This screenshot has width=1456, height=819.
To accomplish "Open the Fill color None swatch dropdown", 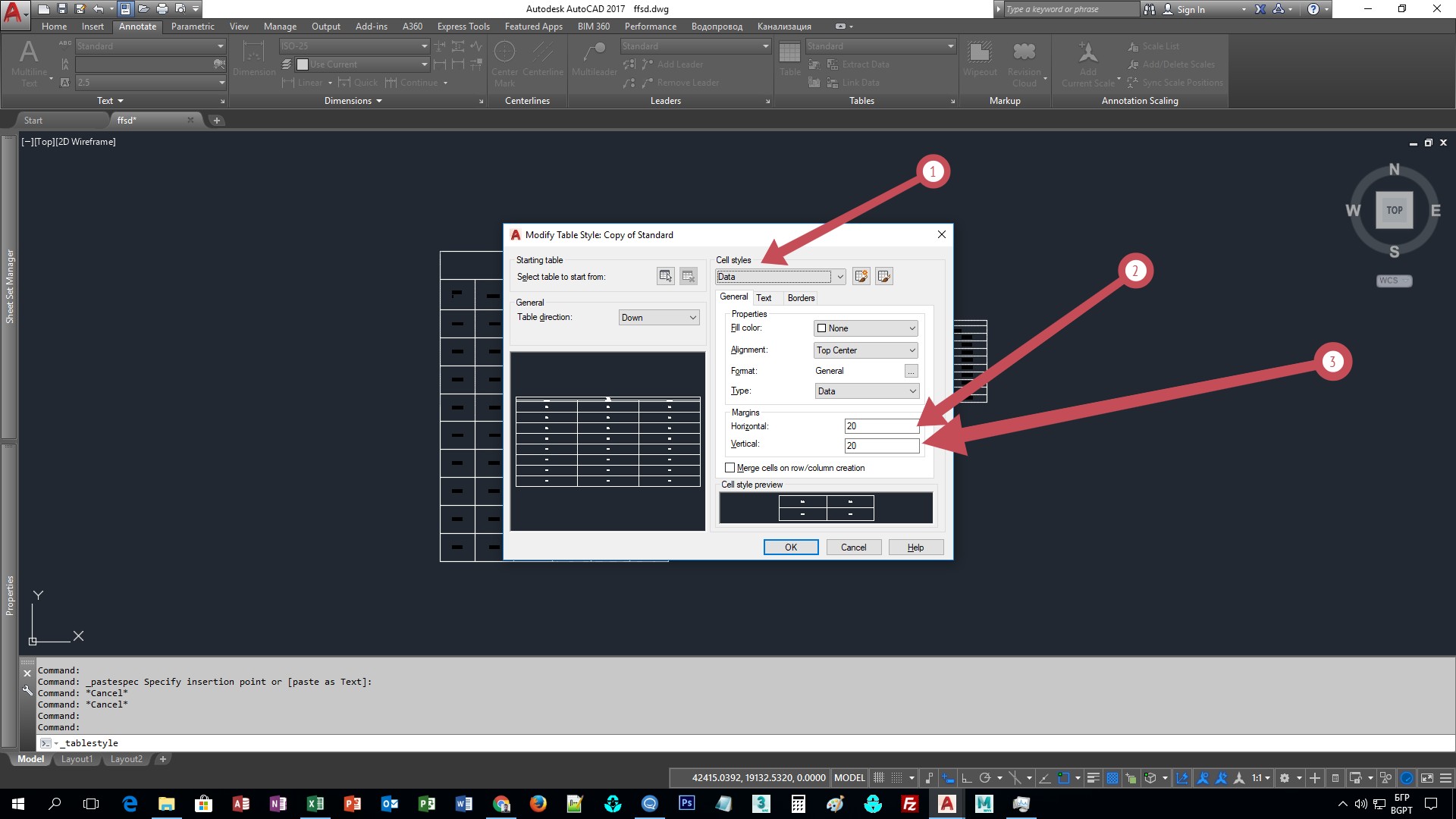I will [x=866, y=328].
